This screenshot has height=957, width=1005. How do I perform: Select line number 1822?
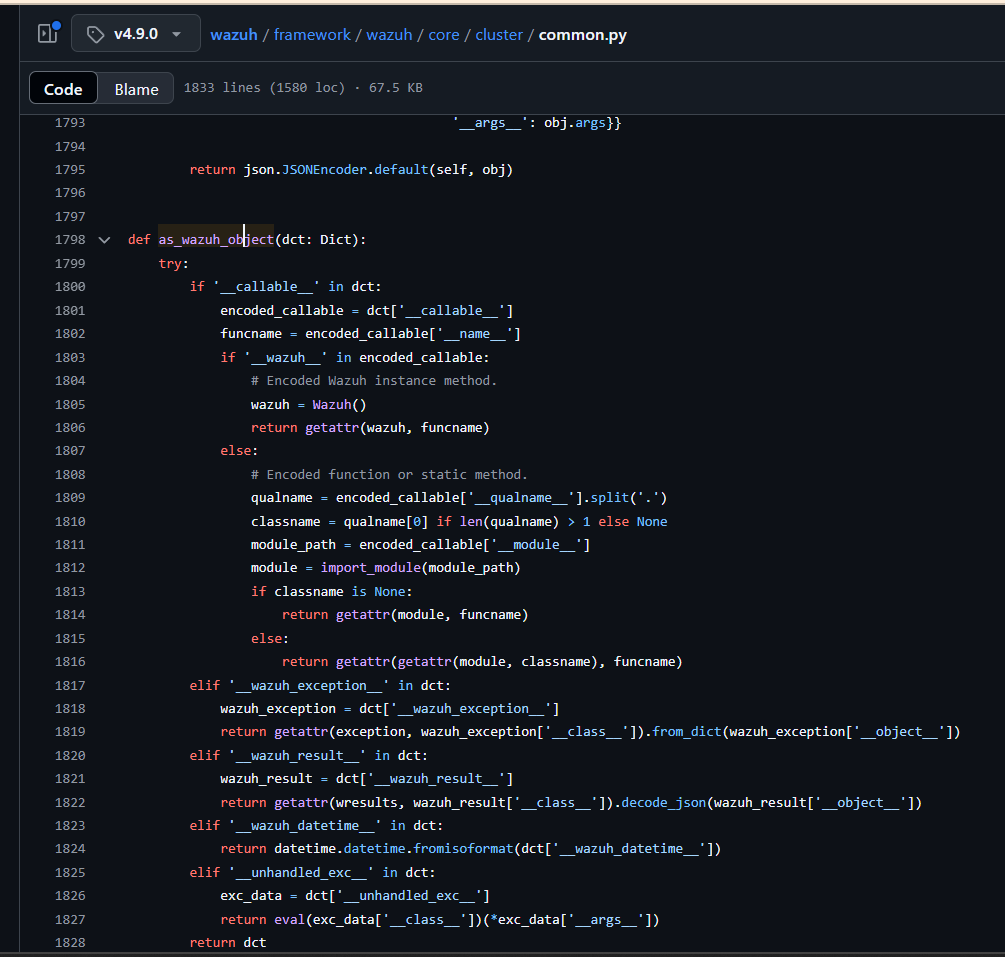70,803
